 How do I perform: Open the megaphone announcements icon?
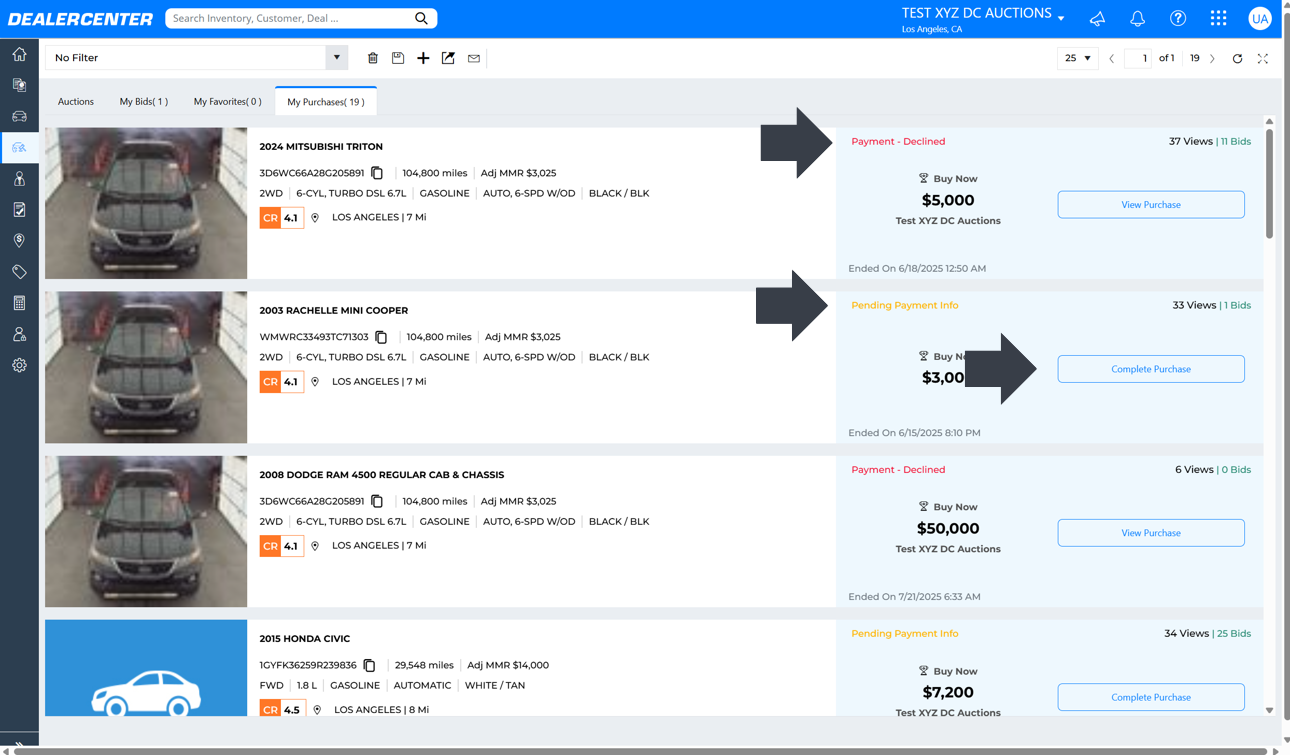point(1097,18)
